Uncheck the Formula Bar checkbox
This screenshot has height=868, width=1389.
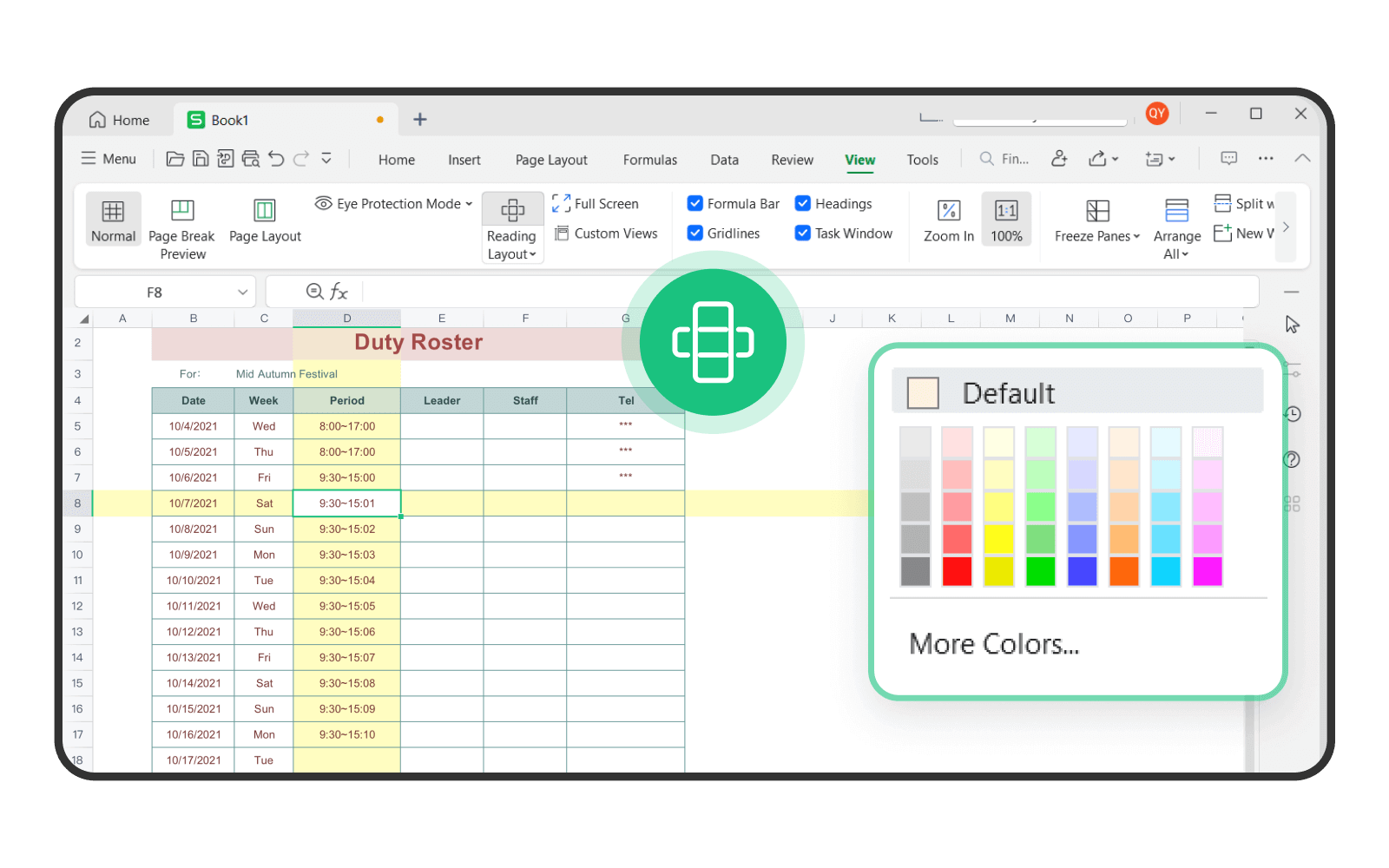(x=695, y=204)
